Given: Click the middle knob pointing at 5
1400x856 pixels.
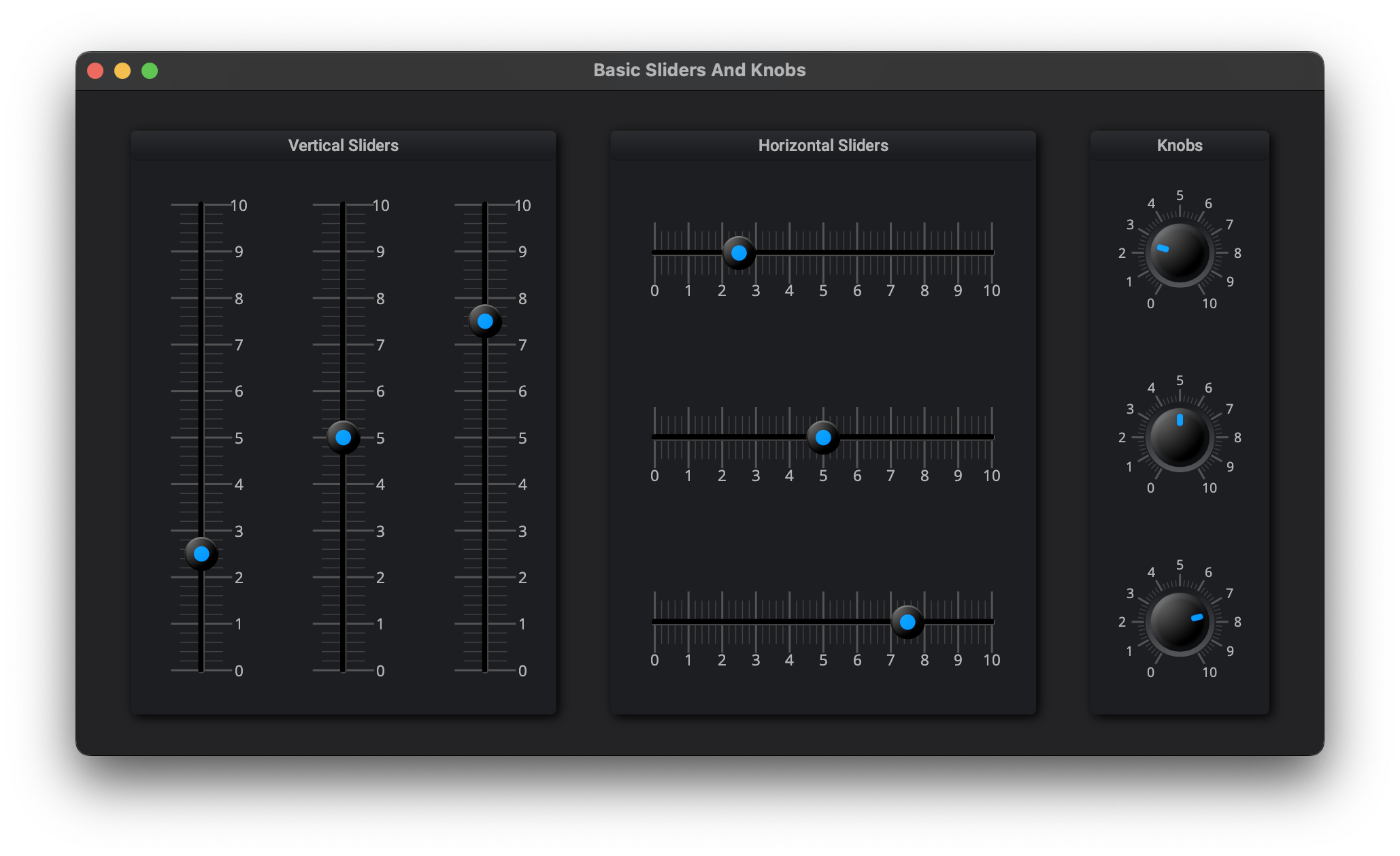Looking at the screenshot, I should 1180,438.
